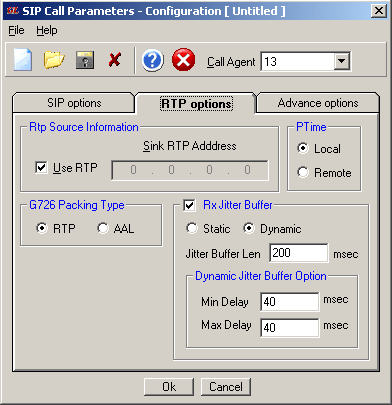Close the SIP Call Parameters window
The height and width of the screenshot is (405, 392).
point(379,11)
